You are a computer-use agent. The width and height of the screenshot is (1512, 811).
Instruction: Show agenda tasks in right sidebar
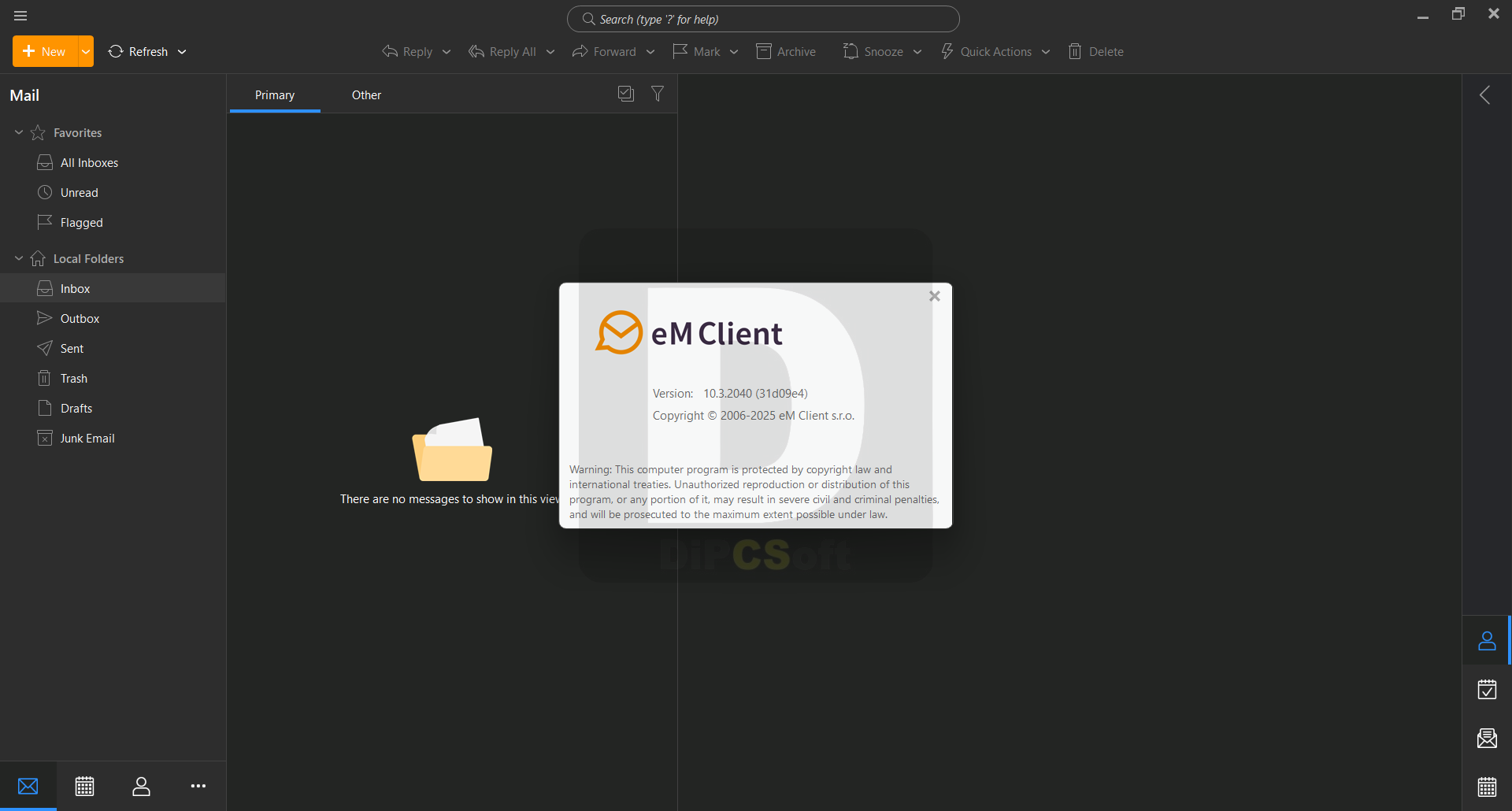pos(1487,690)
